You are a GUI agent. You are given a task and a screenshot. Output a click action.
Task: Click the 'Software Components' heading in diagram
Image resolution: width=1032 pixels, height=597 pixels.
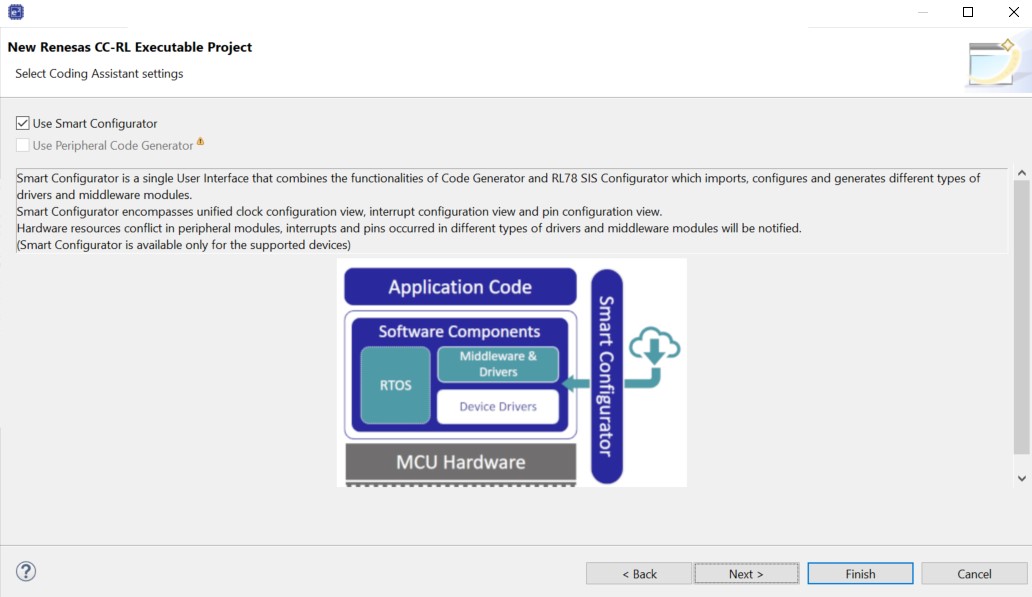click(x=459, y=332)
